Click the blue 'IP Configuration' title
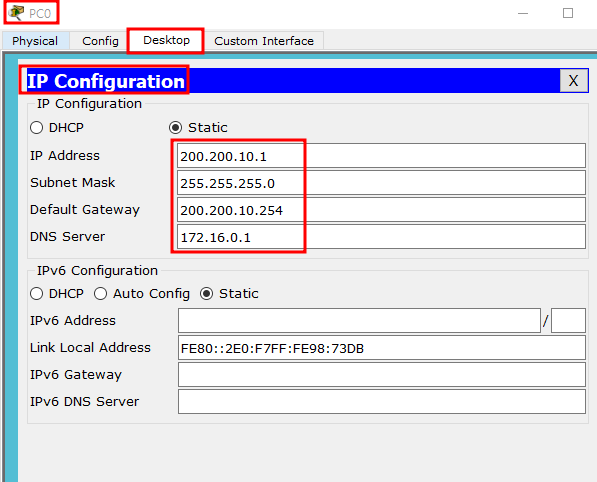Screen dimensions: 597x482 tap(106, 81)
